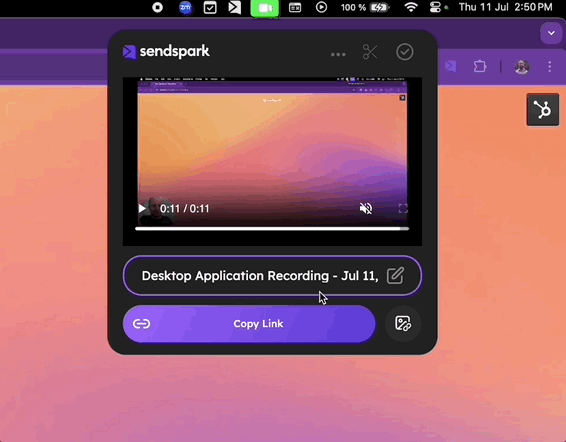Click the checkmark done icon
The width and height of the screenshot is (566, 442).
[x=405, y=52]
